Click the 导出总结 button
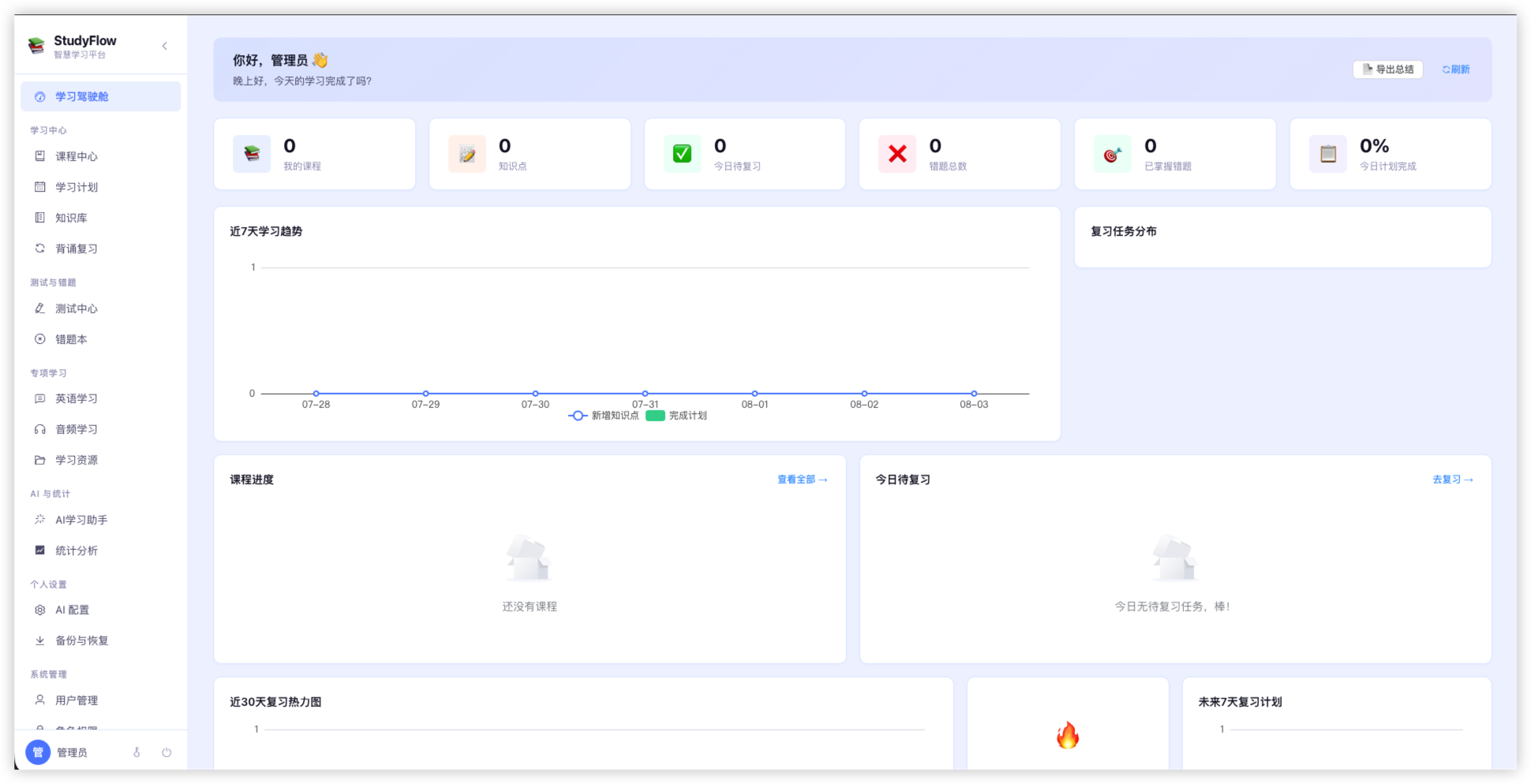Viewport: 1531px width, 784px height. [x=1388, y=69]
